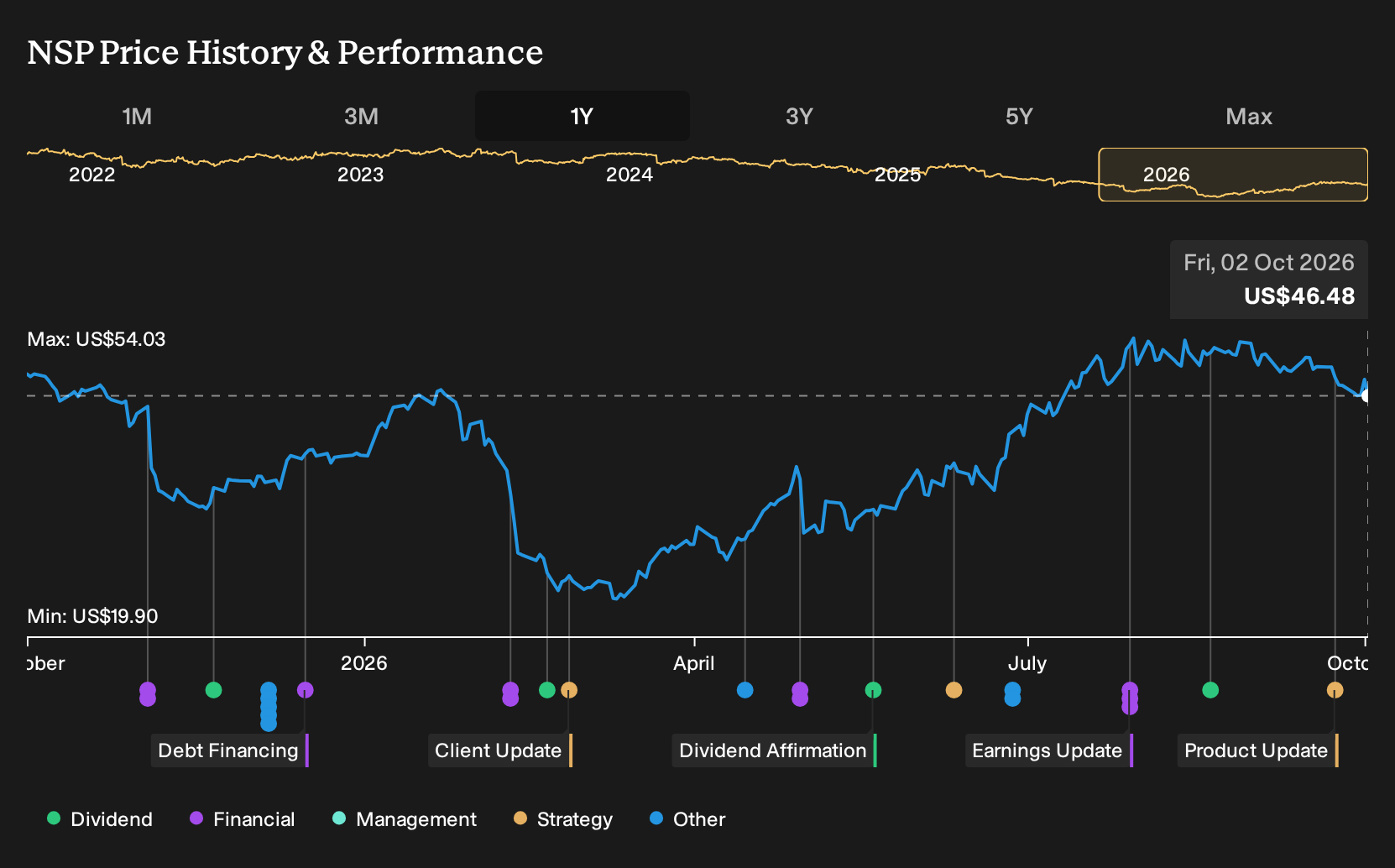This screenshot has width=1395, height=868.
Task: Click the Min: US$19.90 price label
Action: (92, 616)
